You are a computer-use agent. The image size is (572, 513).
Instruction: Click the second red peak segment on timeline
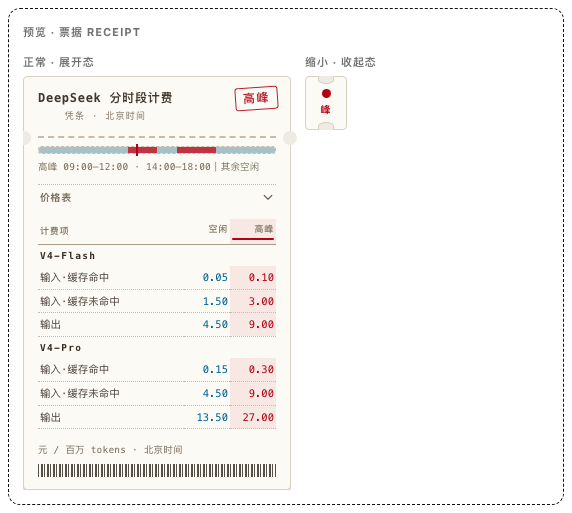click(x=196, y=150)
